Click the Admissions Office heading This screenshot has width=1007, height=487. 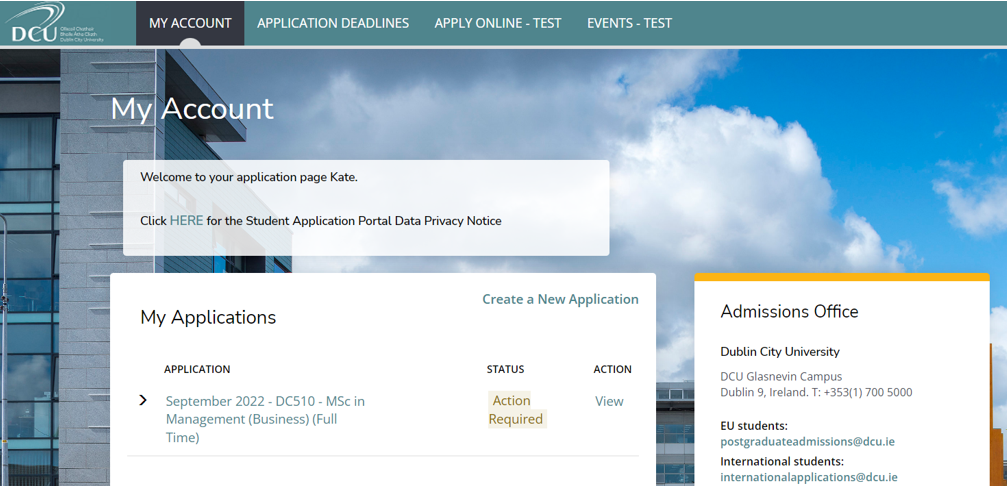(x=789, y=311)
